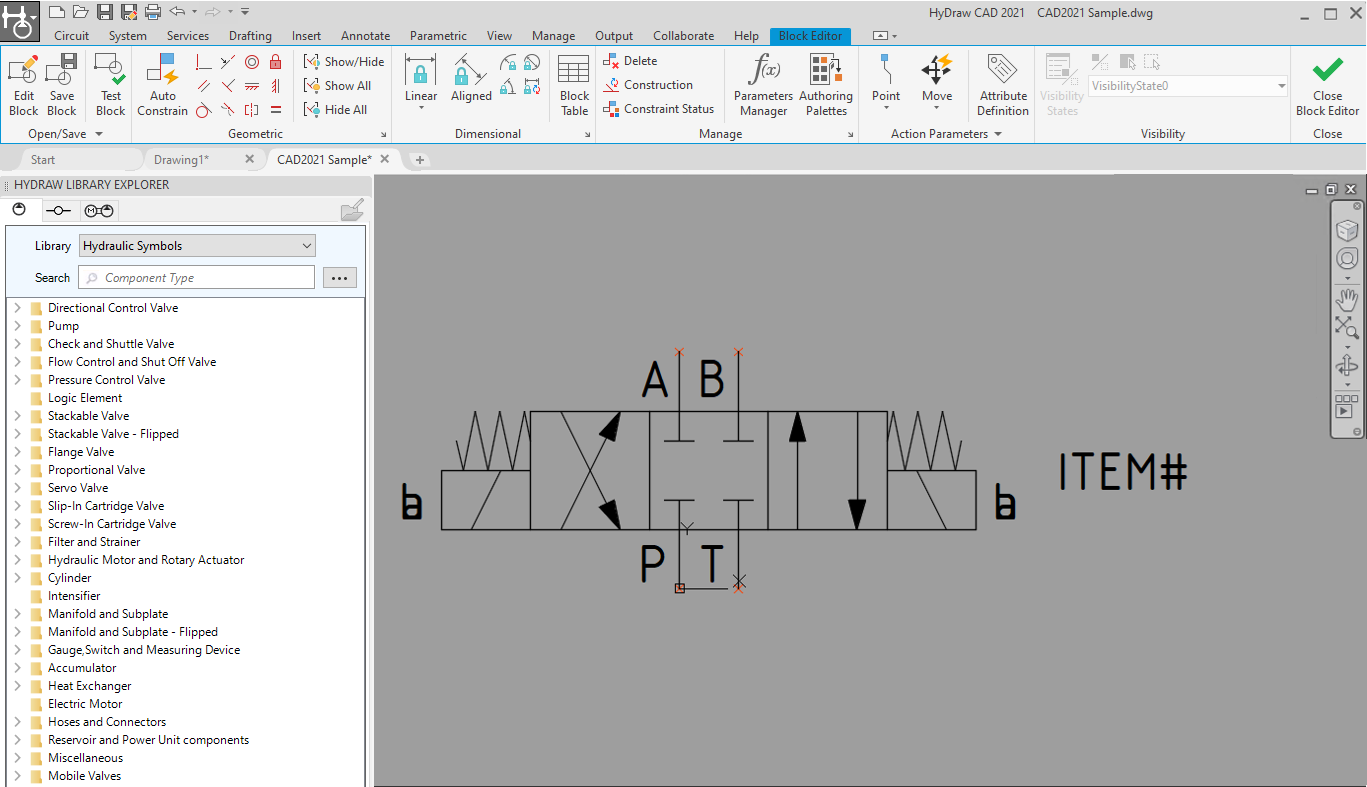Switch to the Drawing1 document tab

tap(181, 160)
